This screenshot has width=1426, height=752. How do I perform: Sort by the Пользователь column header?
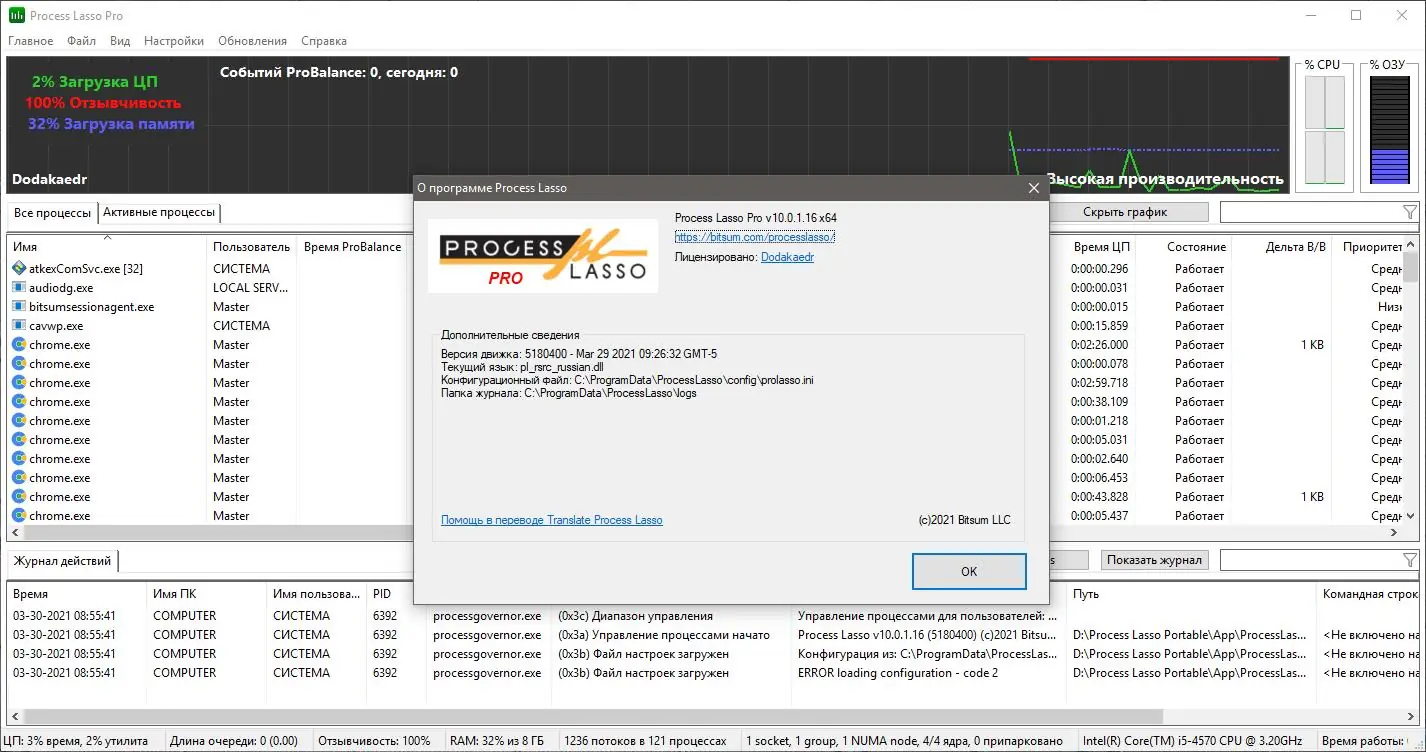(252, 247)
